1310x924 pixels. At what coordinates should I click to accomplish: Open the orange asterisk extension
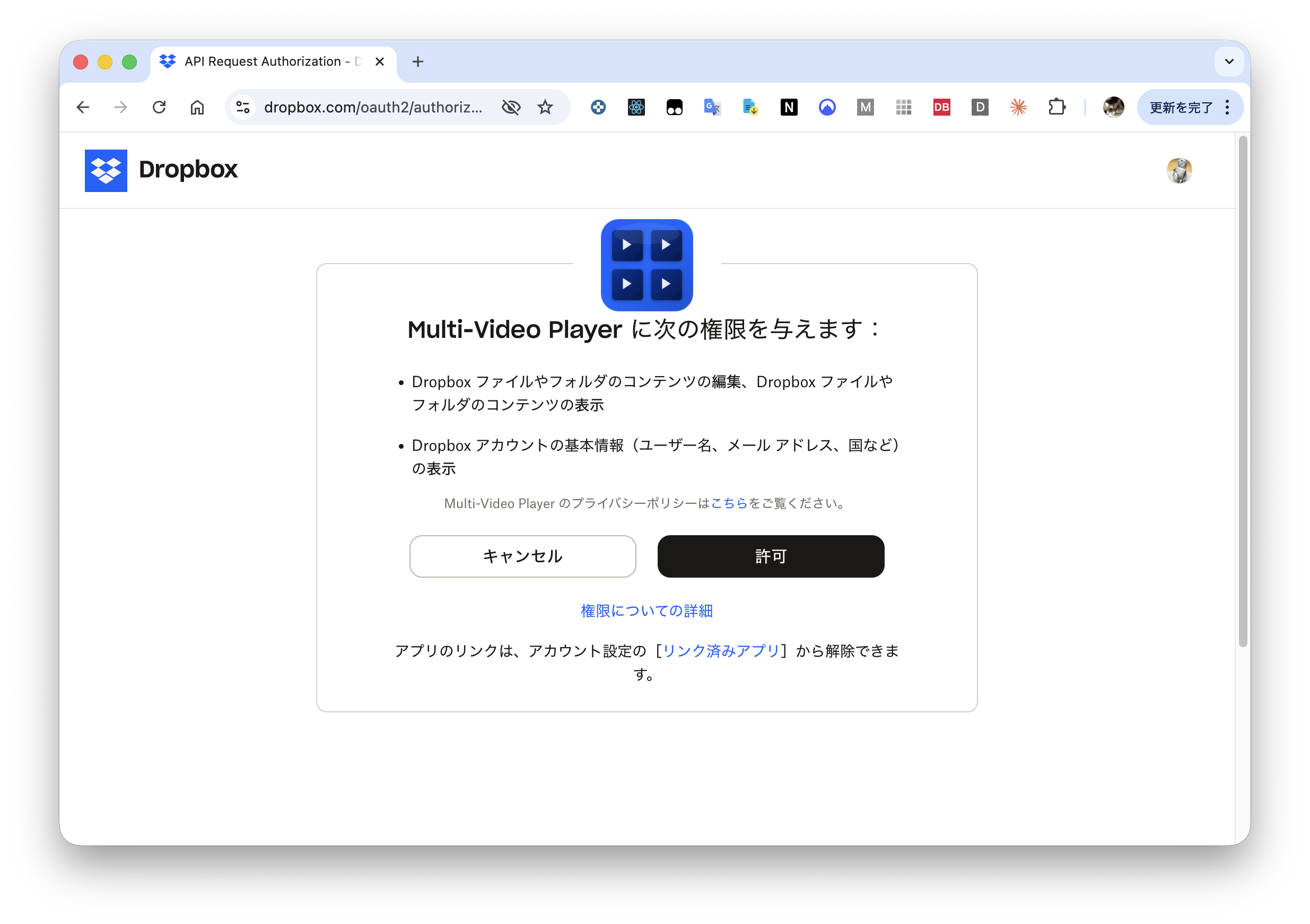pos(1018,107)
